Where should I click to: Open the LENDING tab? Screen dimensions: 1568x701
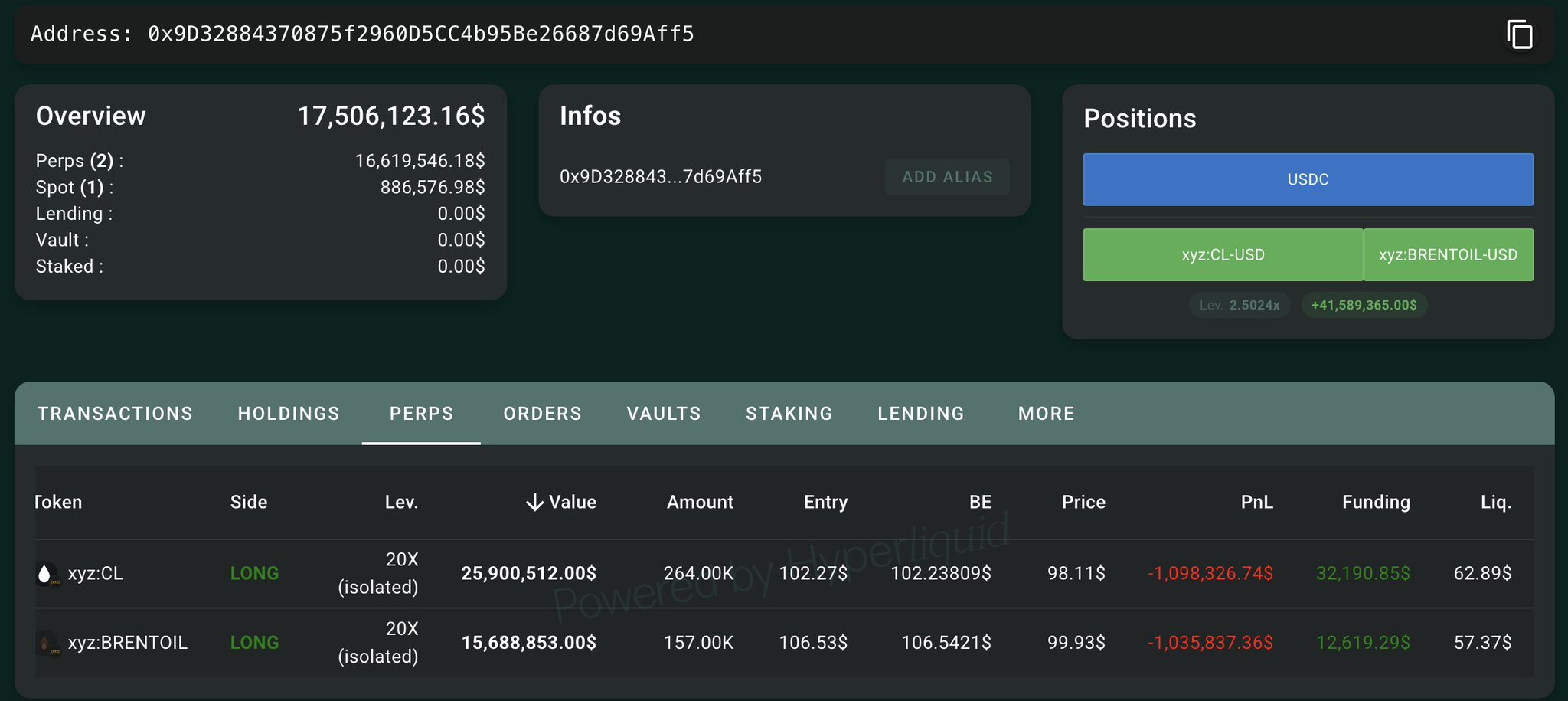920,414
